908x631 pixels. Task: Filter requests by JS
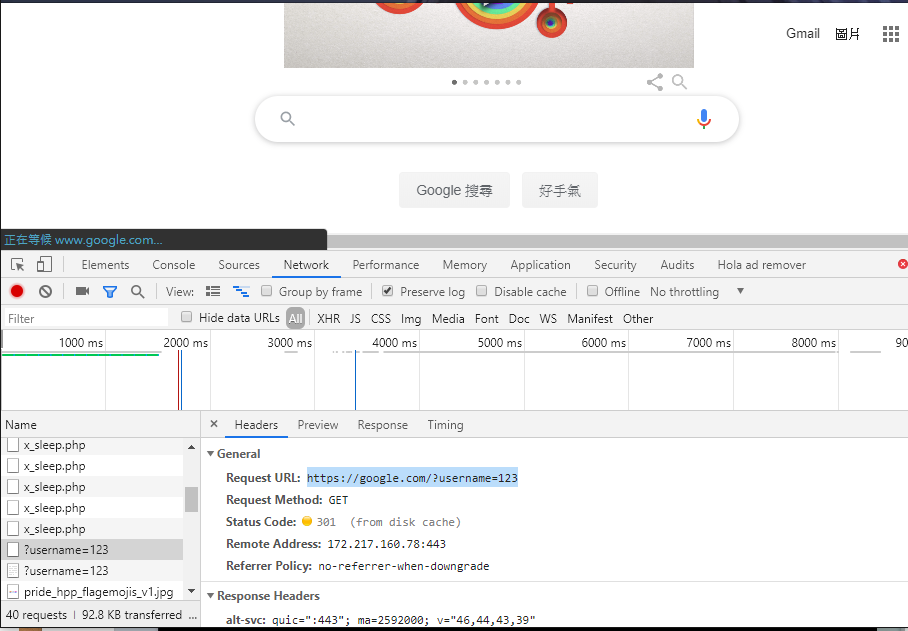355,318
